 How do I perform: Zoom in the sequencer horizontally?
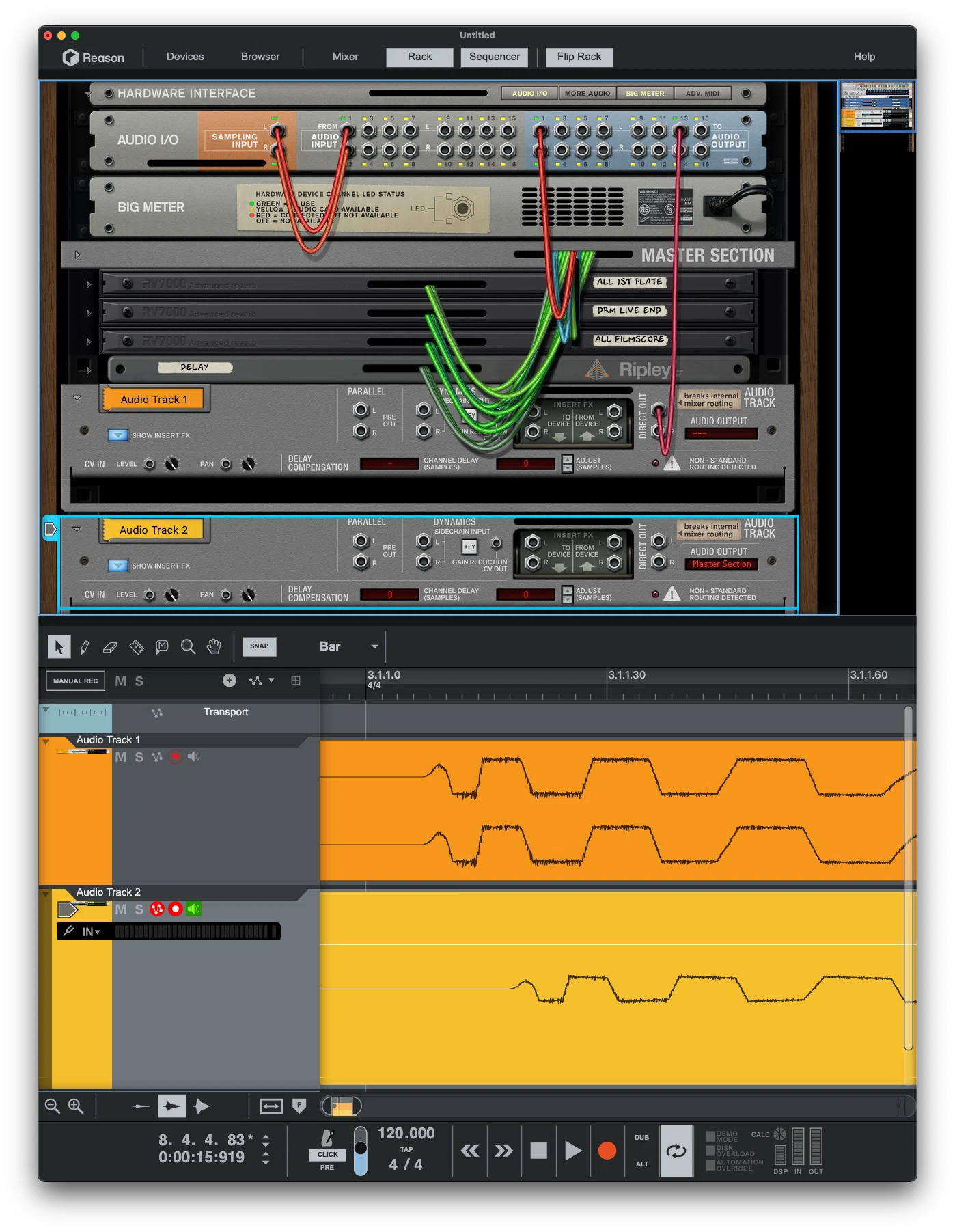pyautogui.click(x=76, y=1106)
